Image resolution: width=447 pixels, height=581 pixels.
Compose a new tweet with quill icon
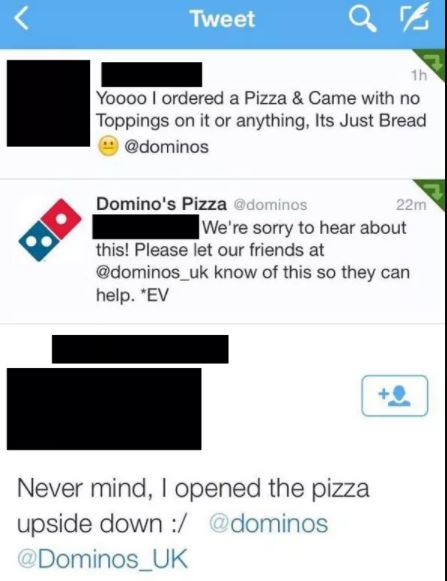point(415,17)
